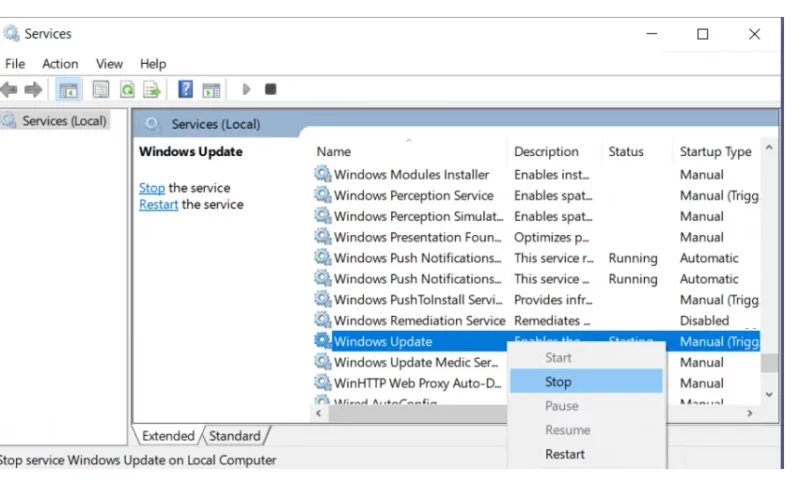Choose Start in the context menu
800x500 pixels.
[586, 358]
